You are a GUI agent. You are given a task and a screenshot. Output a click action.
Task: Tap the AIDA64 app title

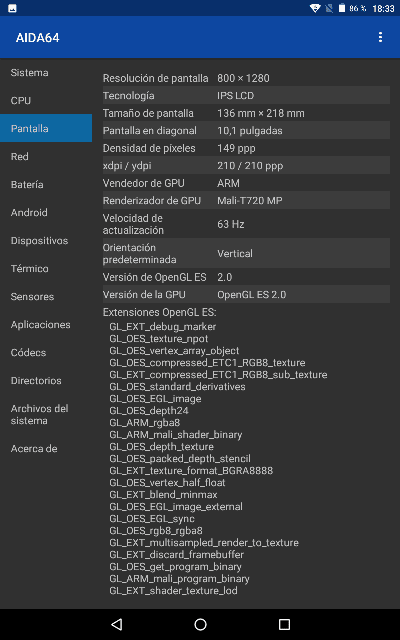(38, 38)
